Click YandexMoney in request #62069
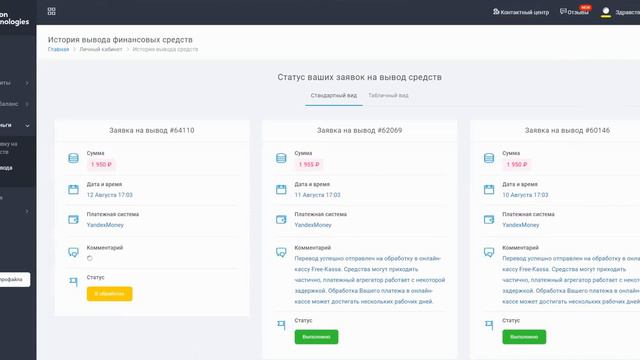640x360 pixels. tap(313, 225)
